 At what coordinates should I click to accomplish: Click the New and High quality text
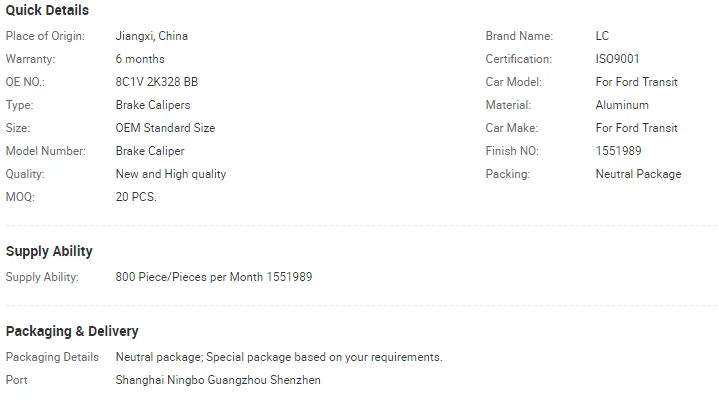pyautogui.click(x=171, y=174)
